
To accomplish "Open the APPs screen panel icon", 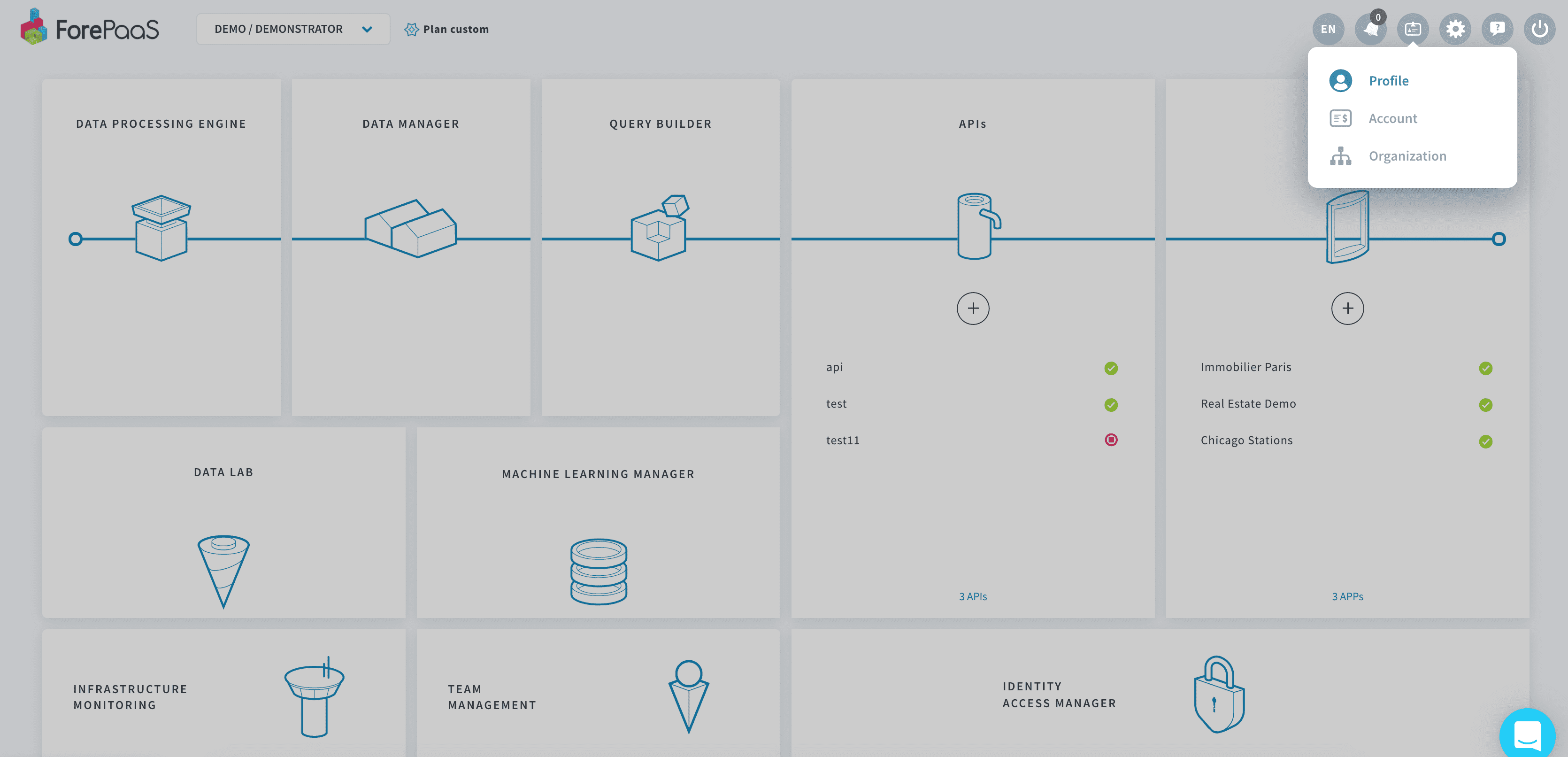I will coord(1348,226).
